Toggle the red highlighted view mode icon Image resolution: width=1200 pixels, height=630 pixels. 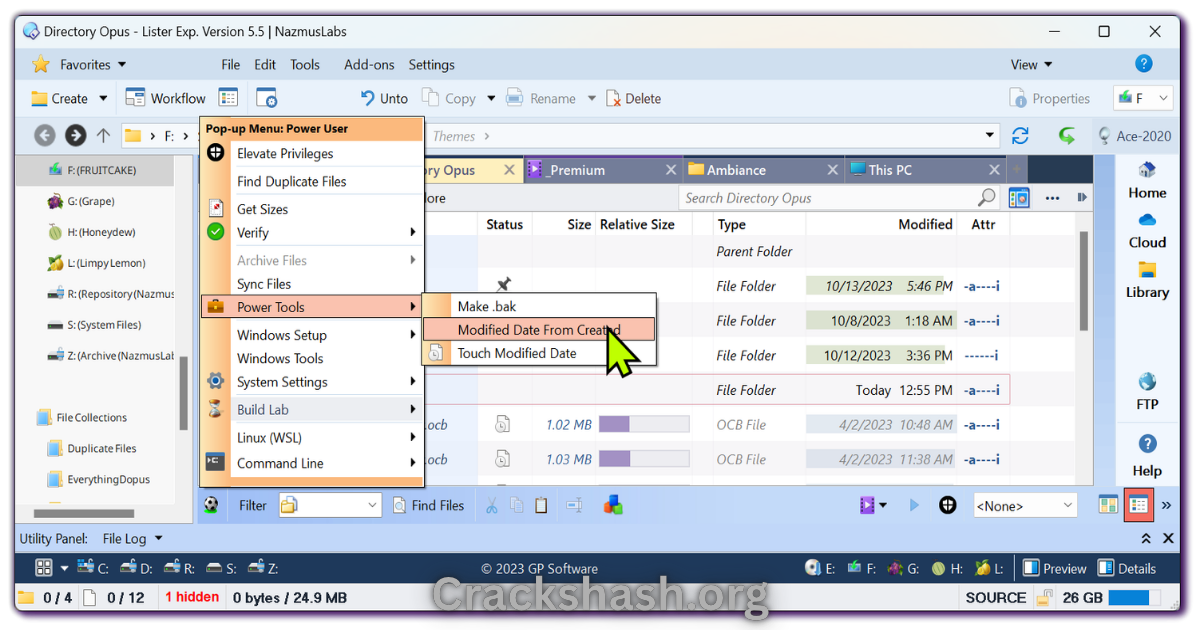(x=1138, y=505)
